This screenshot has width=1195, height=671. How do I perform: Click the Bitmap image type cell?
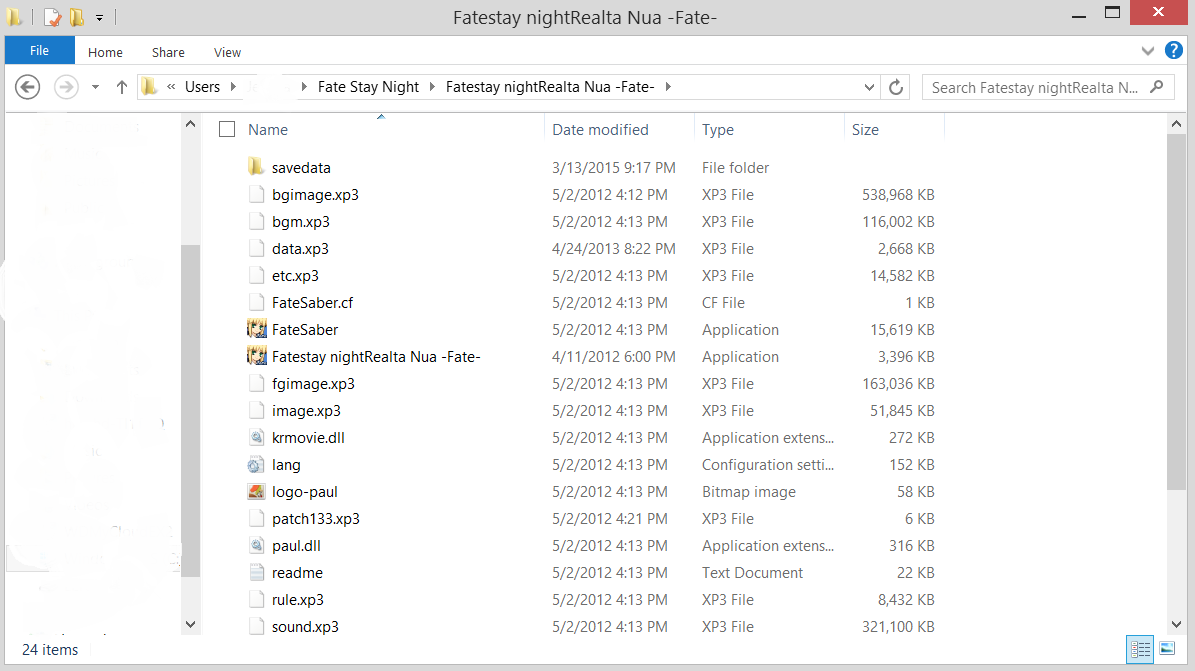click(748, 492)
